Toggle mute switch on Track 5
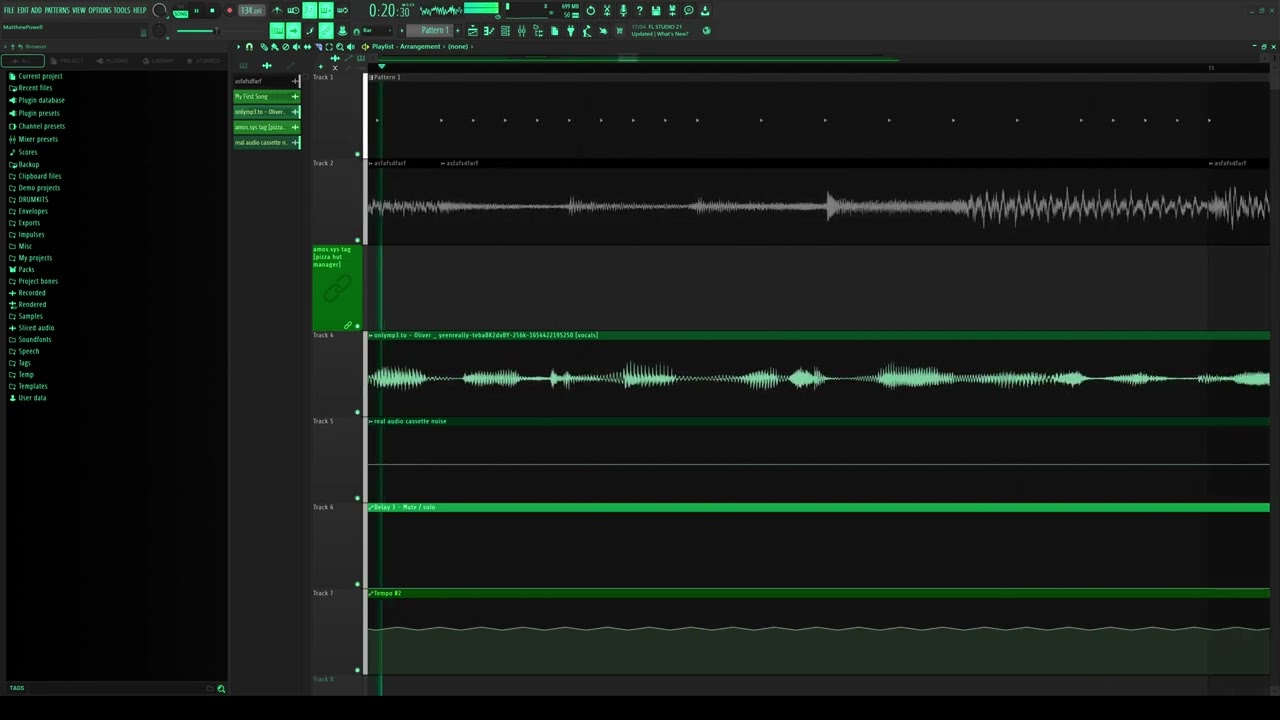This screenshot has width=1280, height=720. (357, 498)
